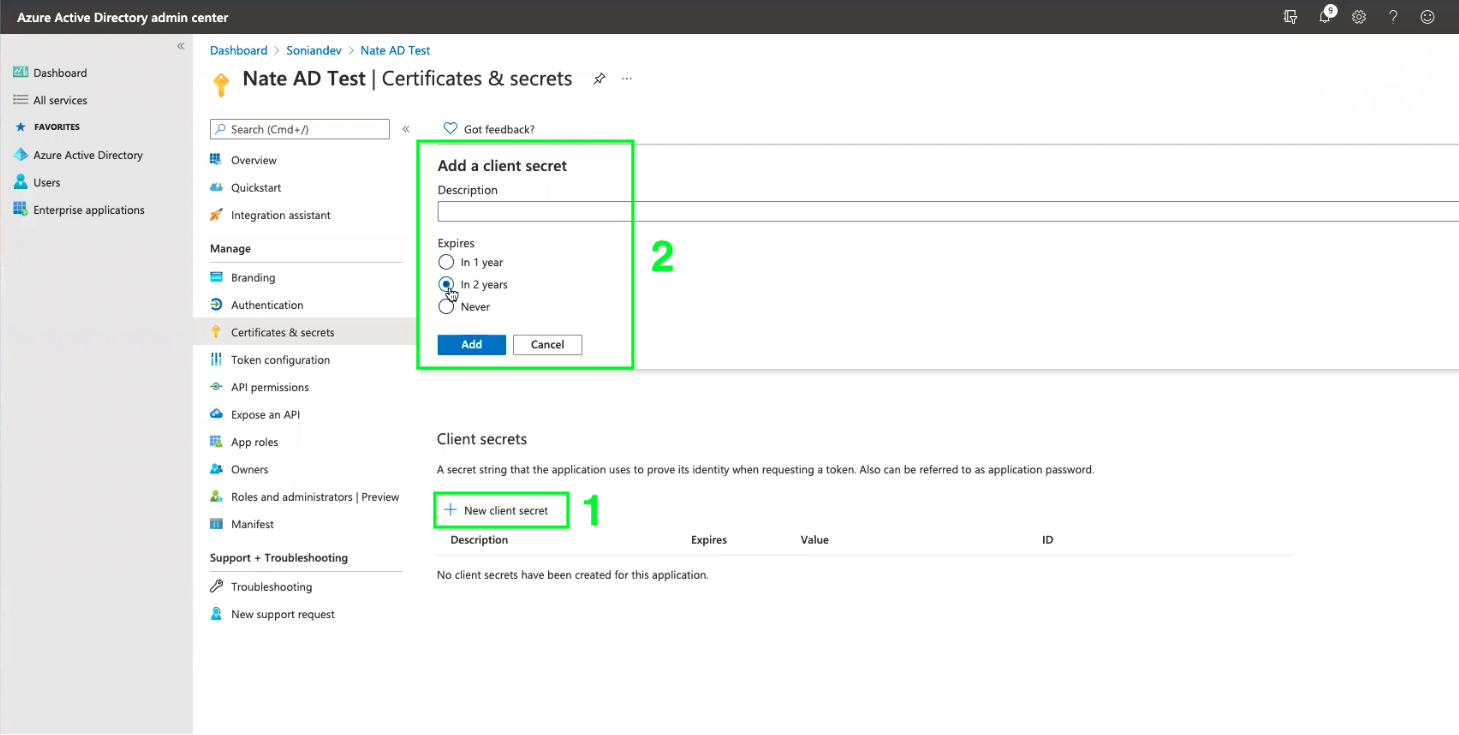Open the notifications bell
The height and width of the screenshot is (735, 1459).
1326,16
